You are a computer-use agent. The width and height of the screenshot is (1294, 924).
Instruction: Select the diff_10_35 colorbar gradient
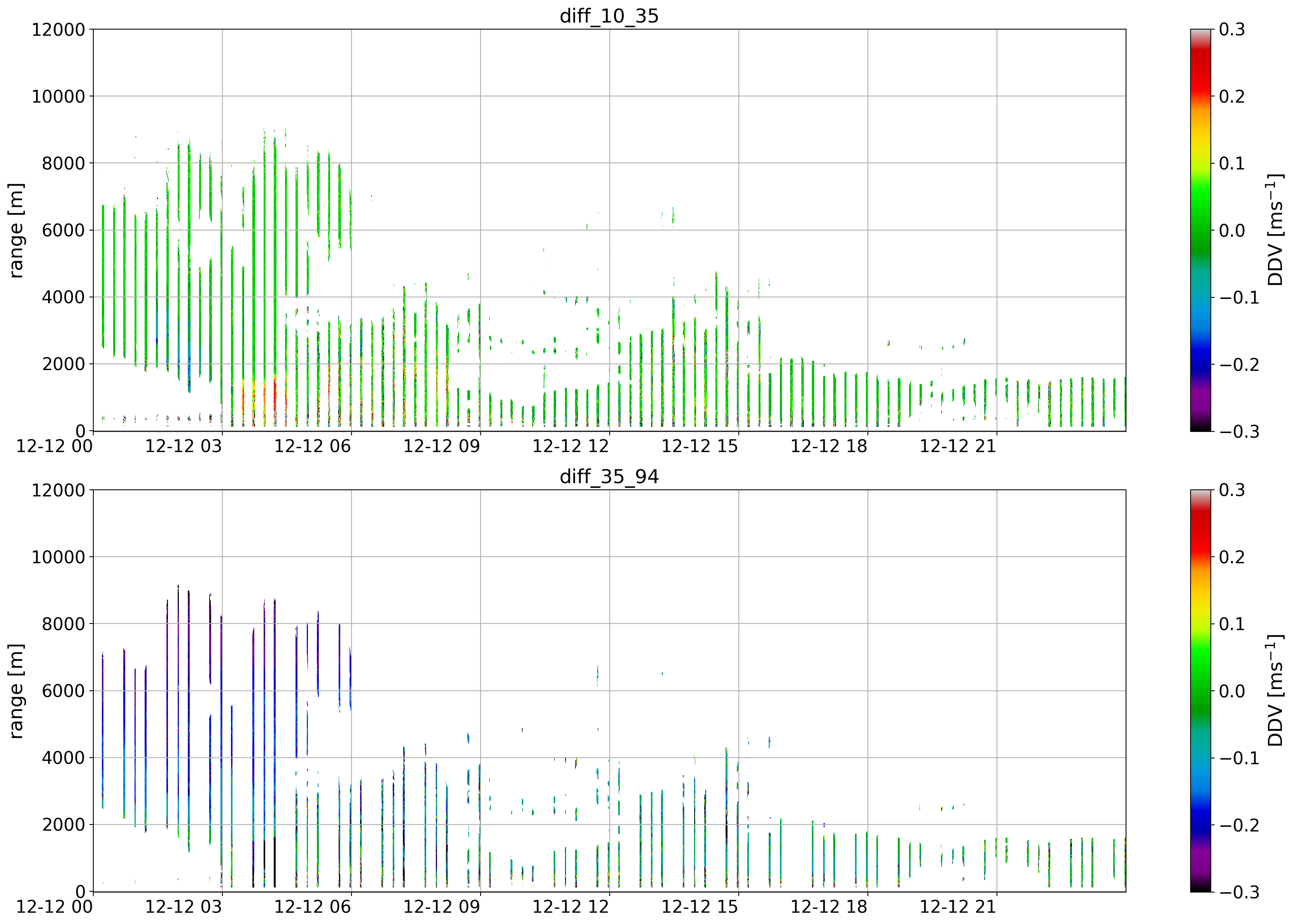(1201, 230)
